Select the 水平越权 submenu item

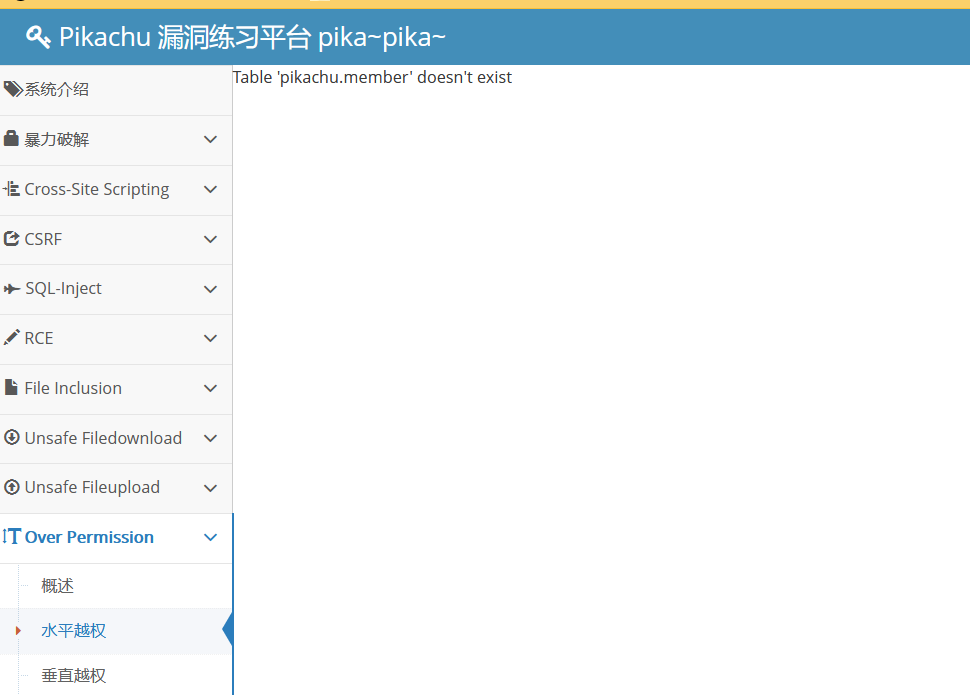click(116, 631)
